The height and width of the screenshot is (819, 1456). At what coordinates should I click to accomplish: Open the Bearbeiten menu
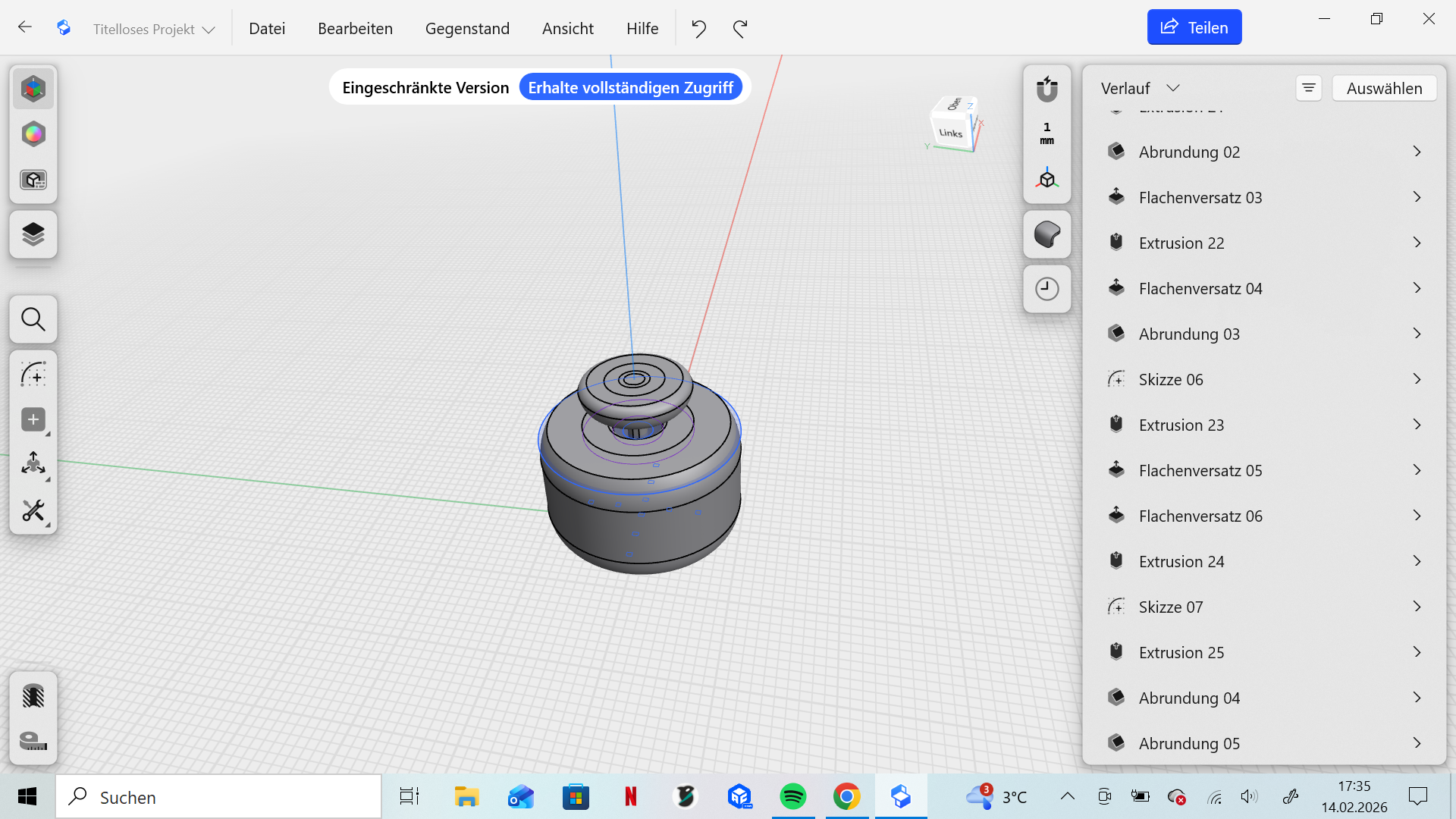[355, 29]
